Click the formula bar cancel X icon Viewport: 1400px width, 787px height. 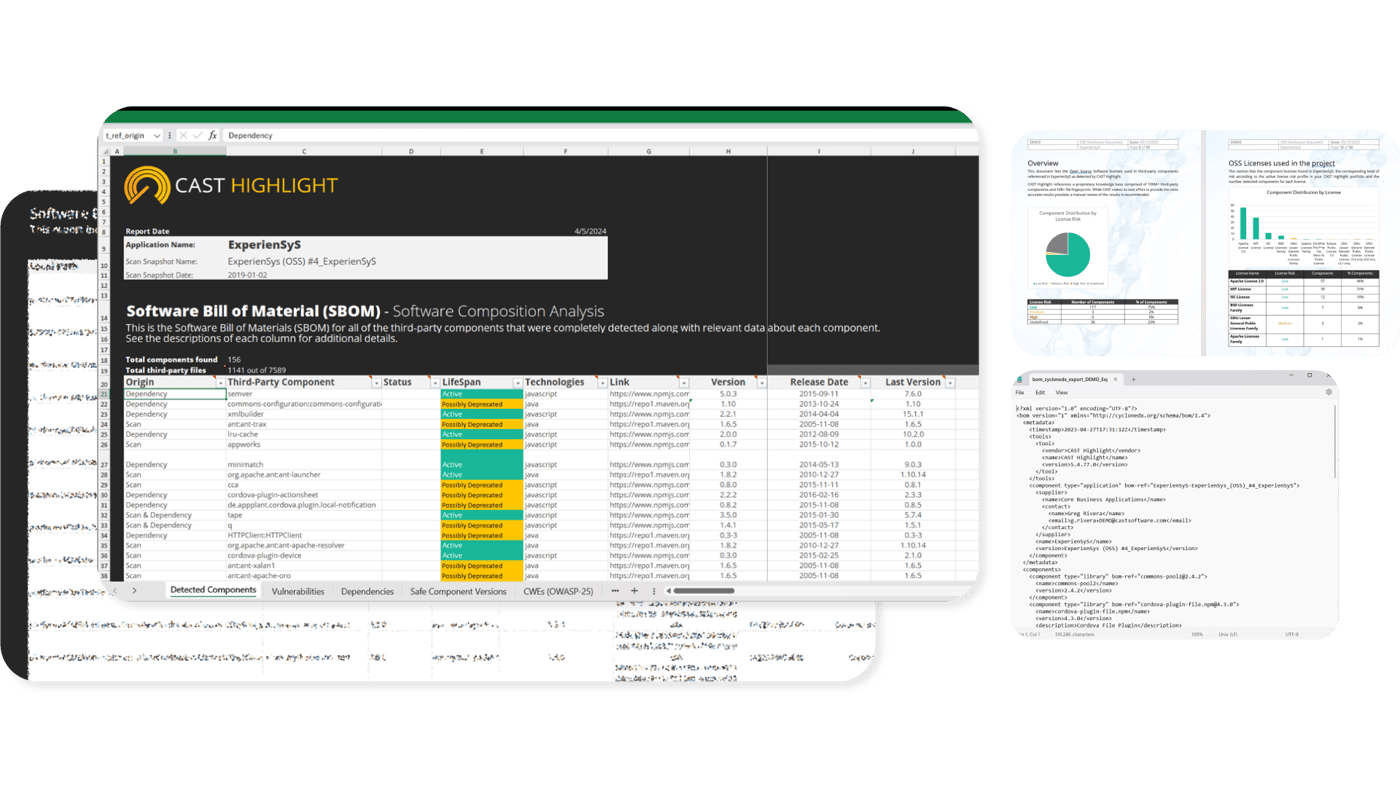[x=183, y=135]
